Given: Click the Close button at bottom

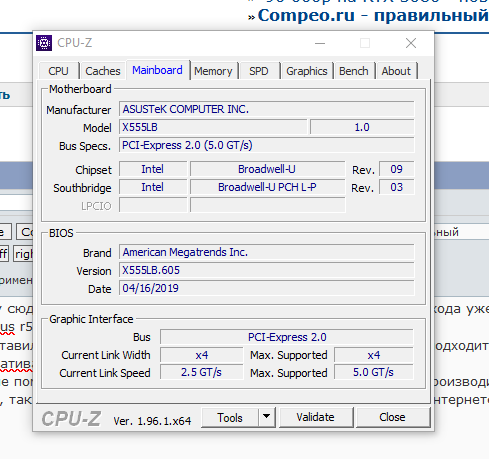Looking at the screenshot, I should (x=392, y=417).
